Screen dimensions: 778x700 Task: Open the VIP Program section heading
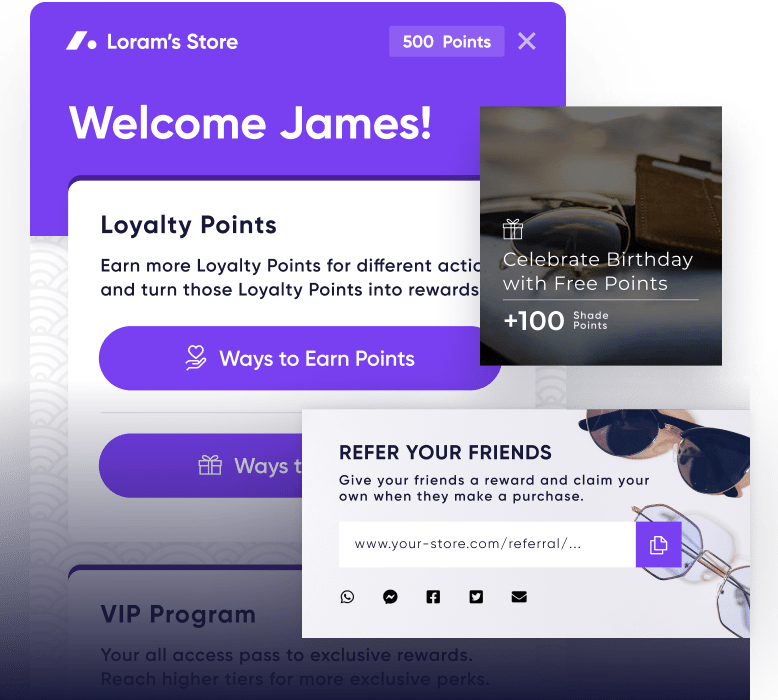(178, 615)
